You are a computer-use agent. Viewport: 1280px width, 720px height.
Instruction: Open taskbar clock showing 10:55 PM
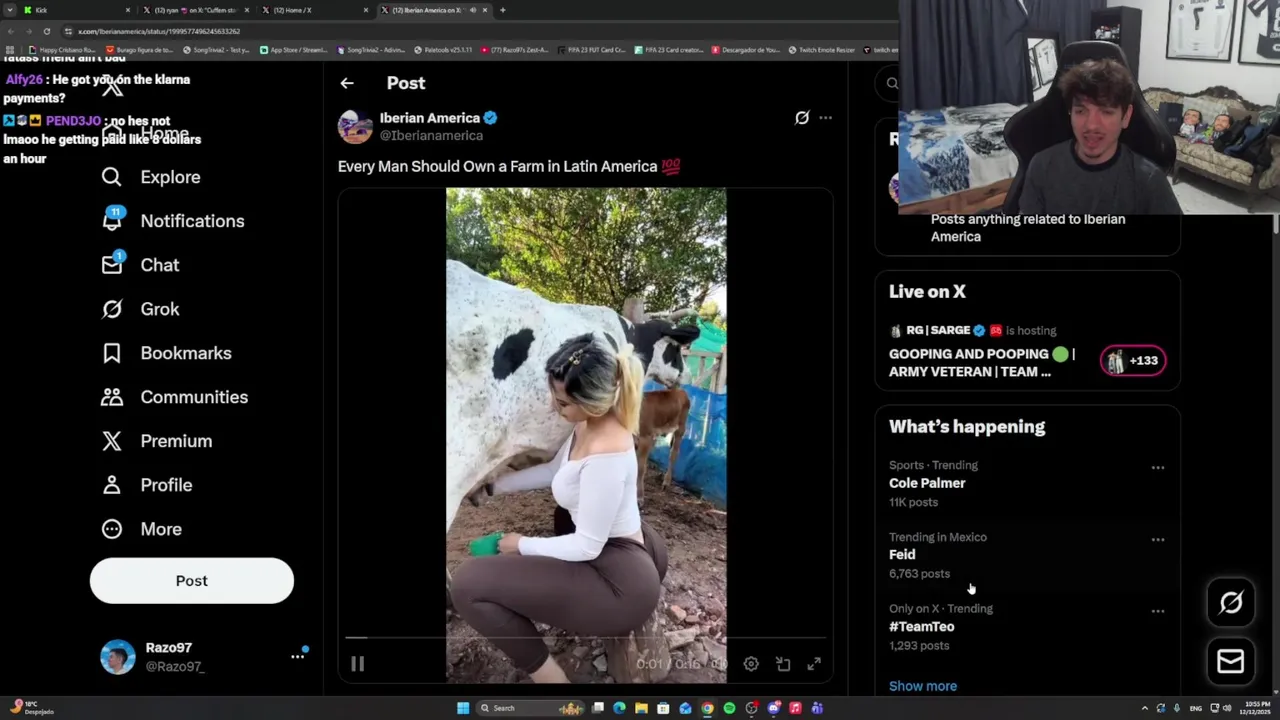1257,708
